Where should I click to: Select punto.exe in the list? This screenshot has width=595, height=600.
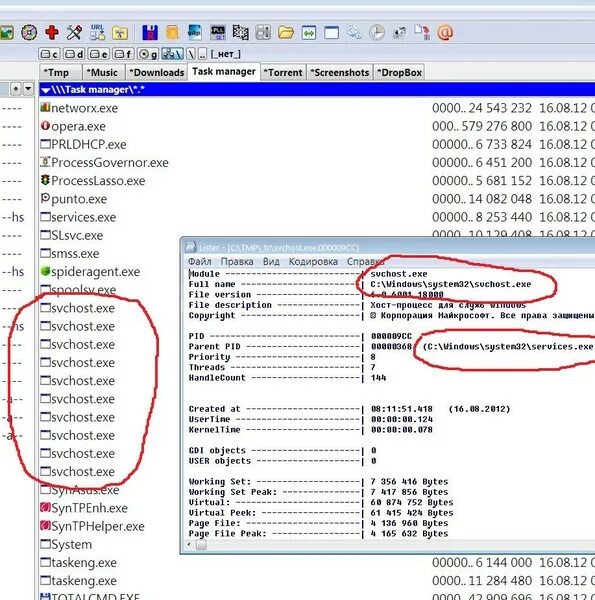pyautogui.click(x=74, y=199)
